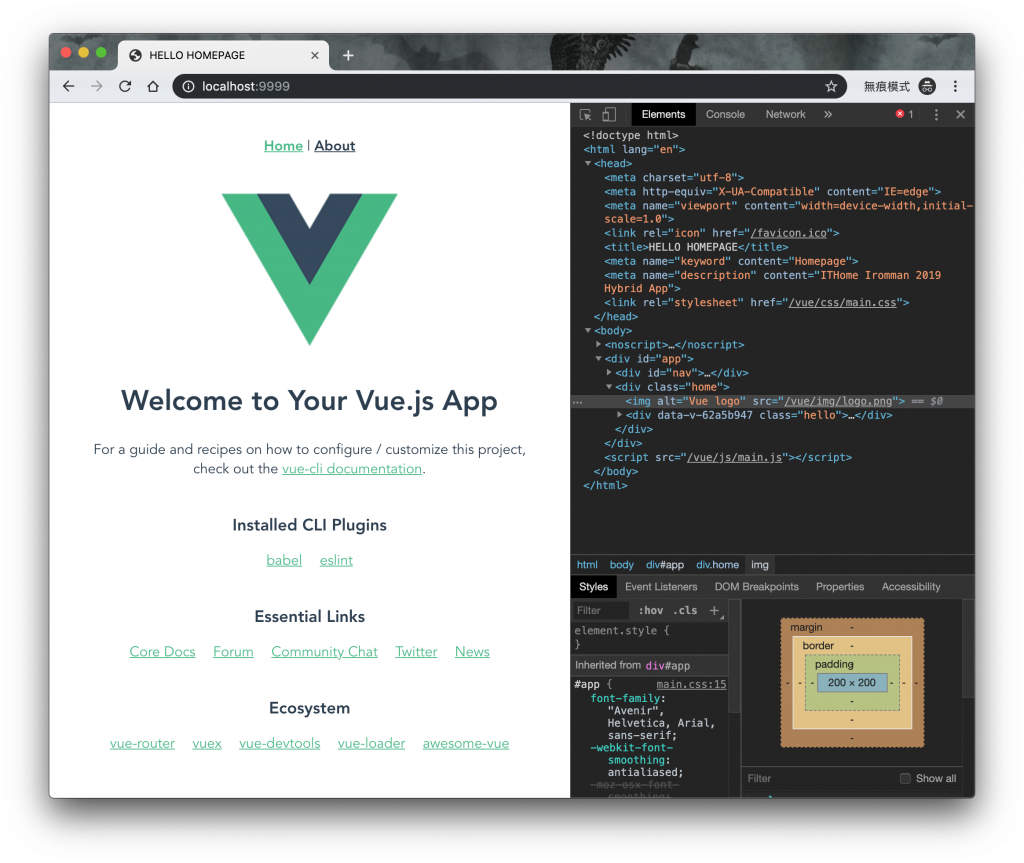
Task: Expand the div id="nav" node
Action: coord(609,372)
